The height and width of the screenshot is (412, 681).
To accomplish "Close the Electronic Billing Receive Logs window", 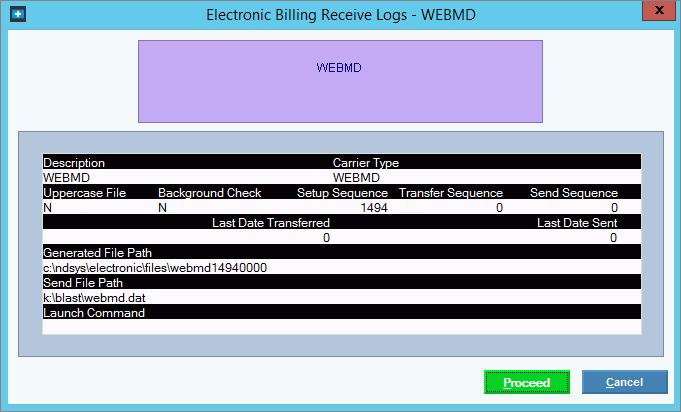I will point(658,10).
